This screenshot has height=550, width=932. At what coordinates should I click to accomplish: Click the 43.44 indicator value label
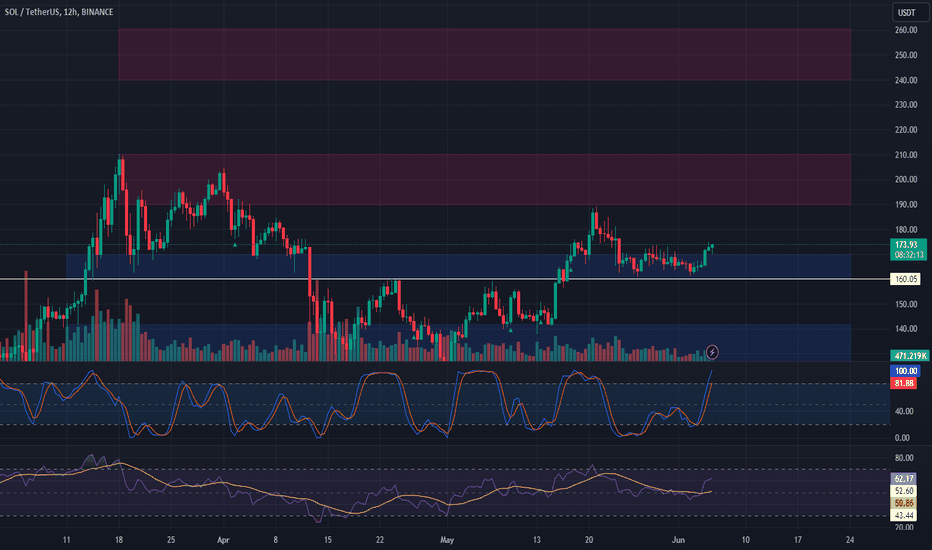903,516
